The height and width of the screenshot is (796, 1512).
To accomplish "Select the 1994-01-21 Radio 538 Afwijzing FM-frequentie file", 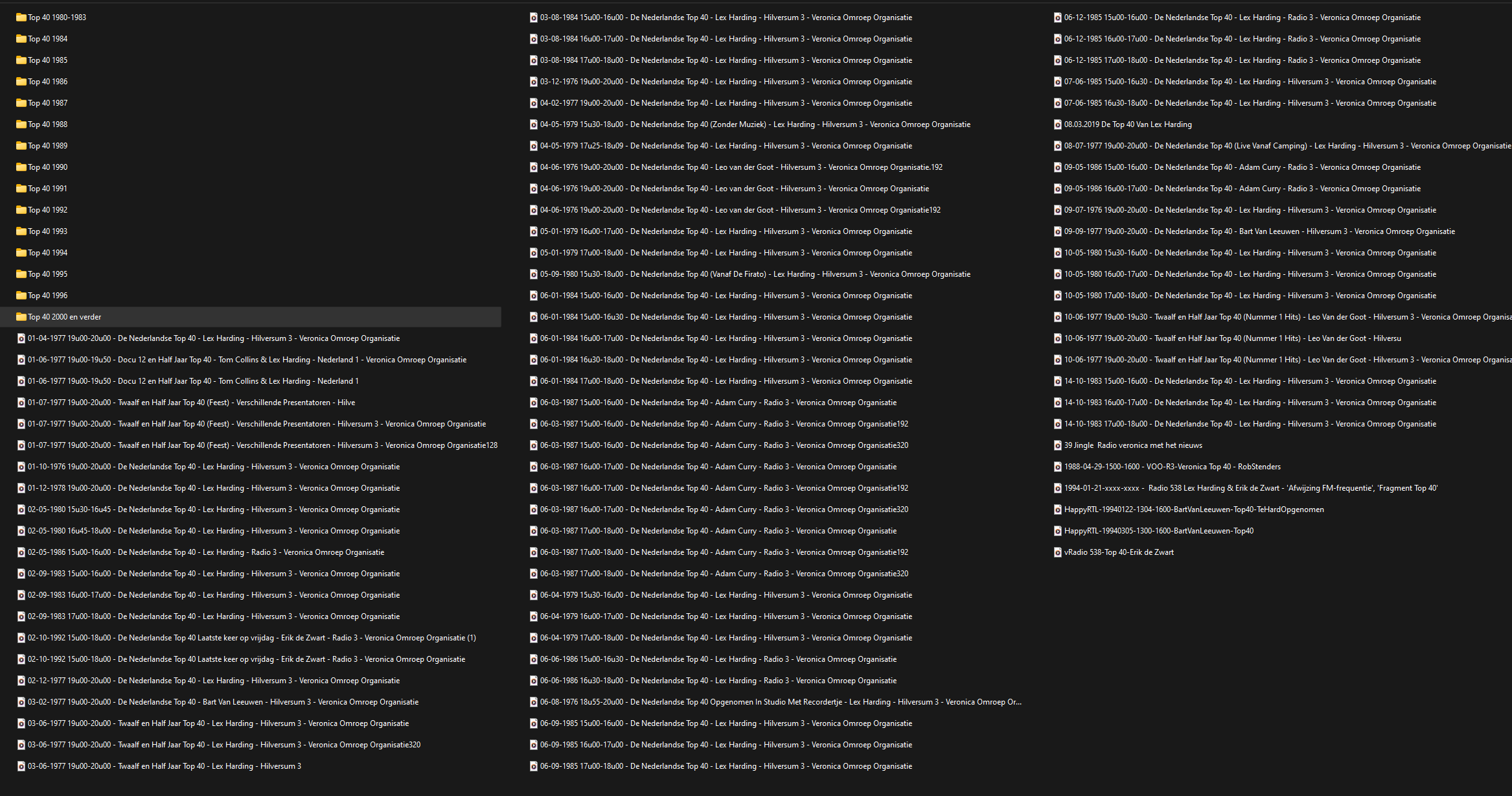I will 1250,488.
